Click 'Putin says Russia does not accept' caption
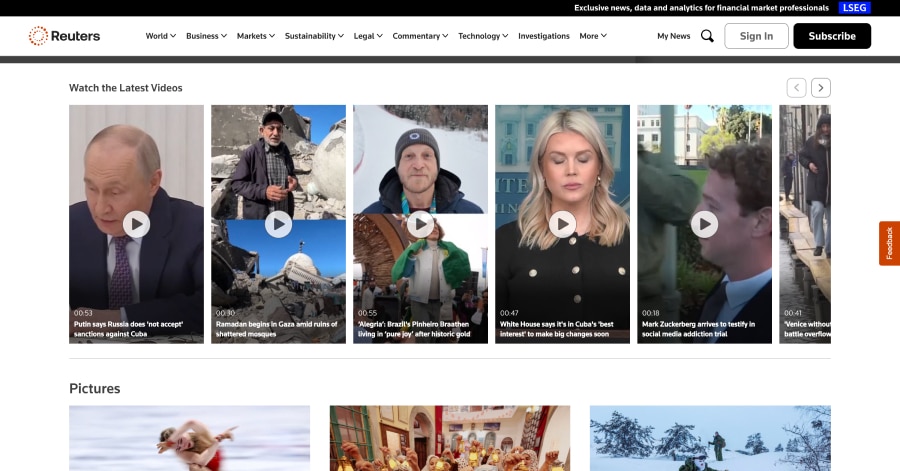 (x=129, y=329)
